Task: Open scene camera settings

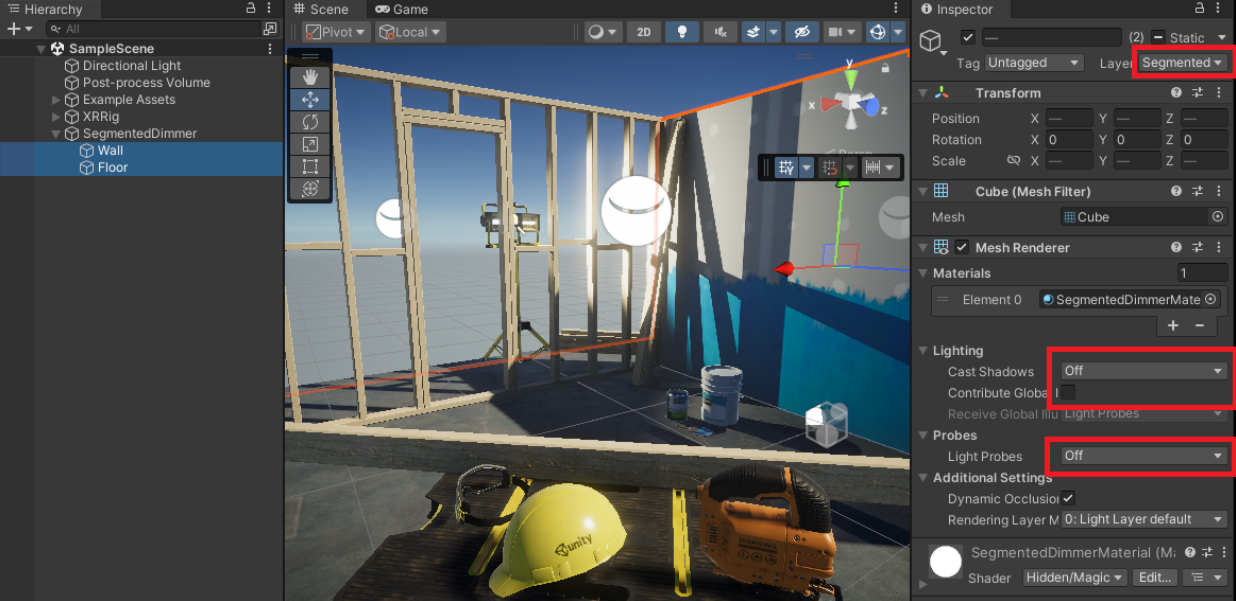Action: point(841,32)
